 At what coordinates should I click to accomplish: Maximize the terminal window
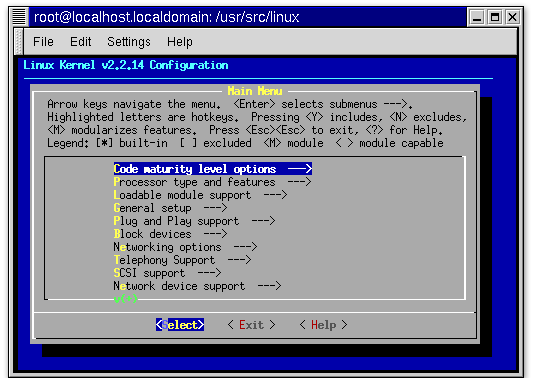494,17
